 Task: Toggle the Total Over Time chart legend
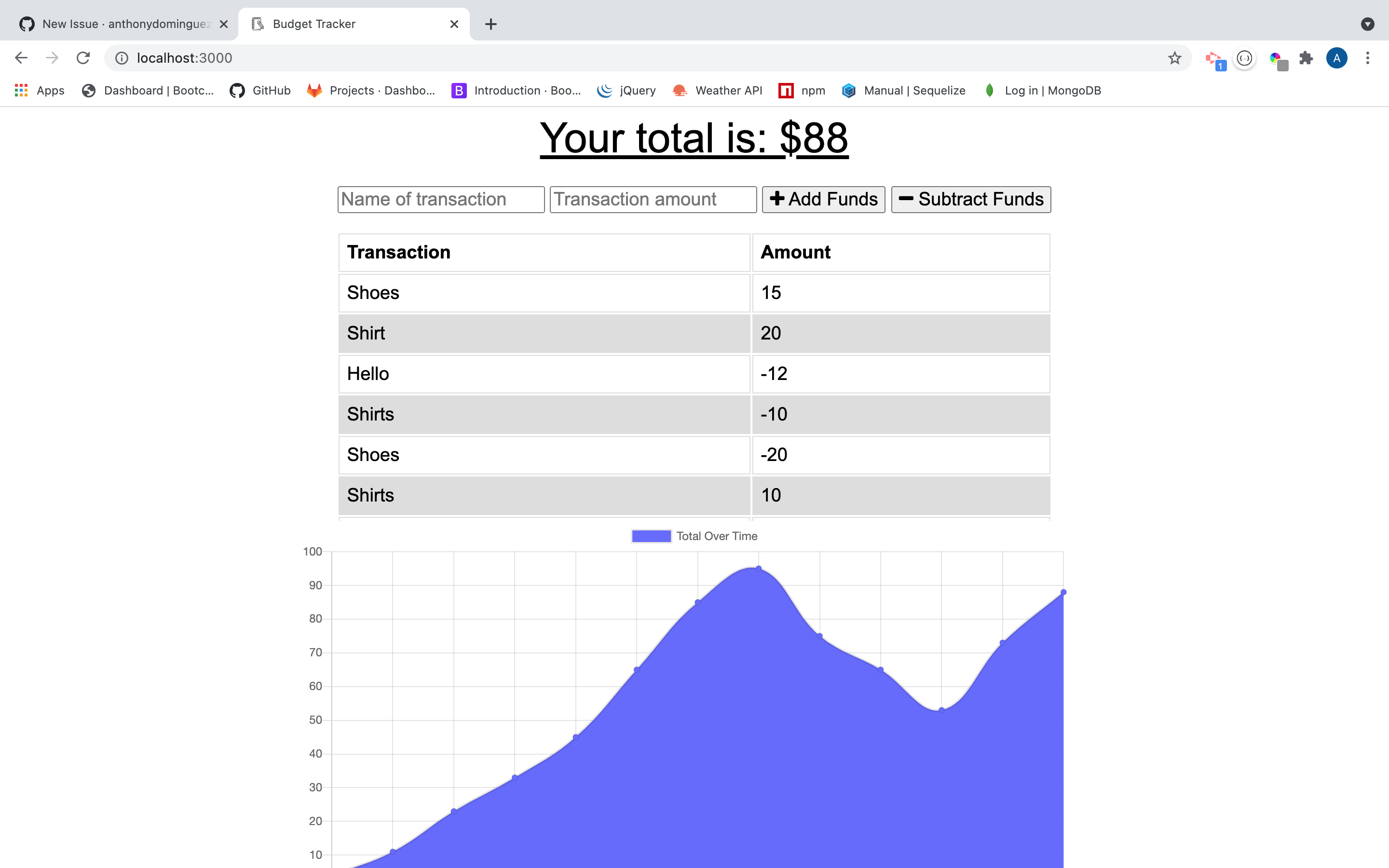694,536
